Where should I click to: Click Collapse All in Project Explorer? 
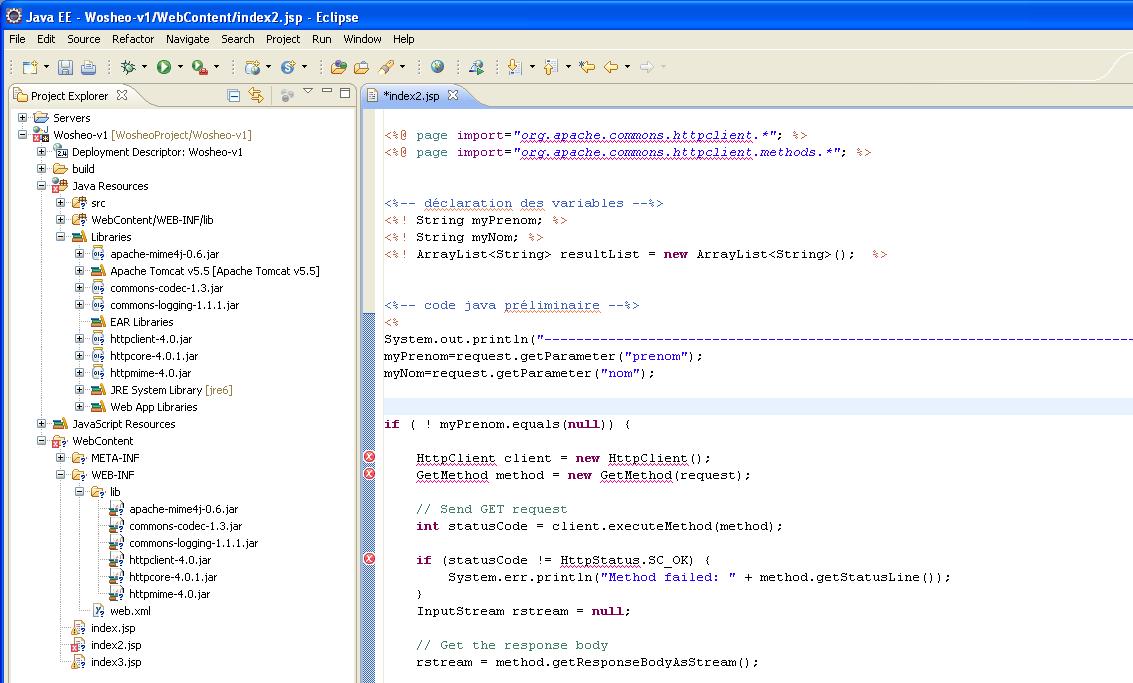[234, 95]
